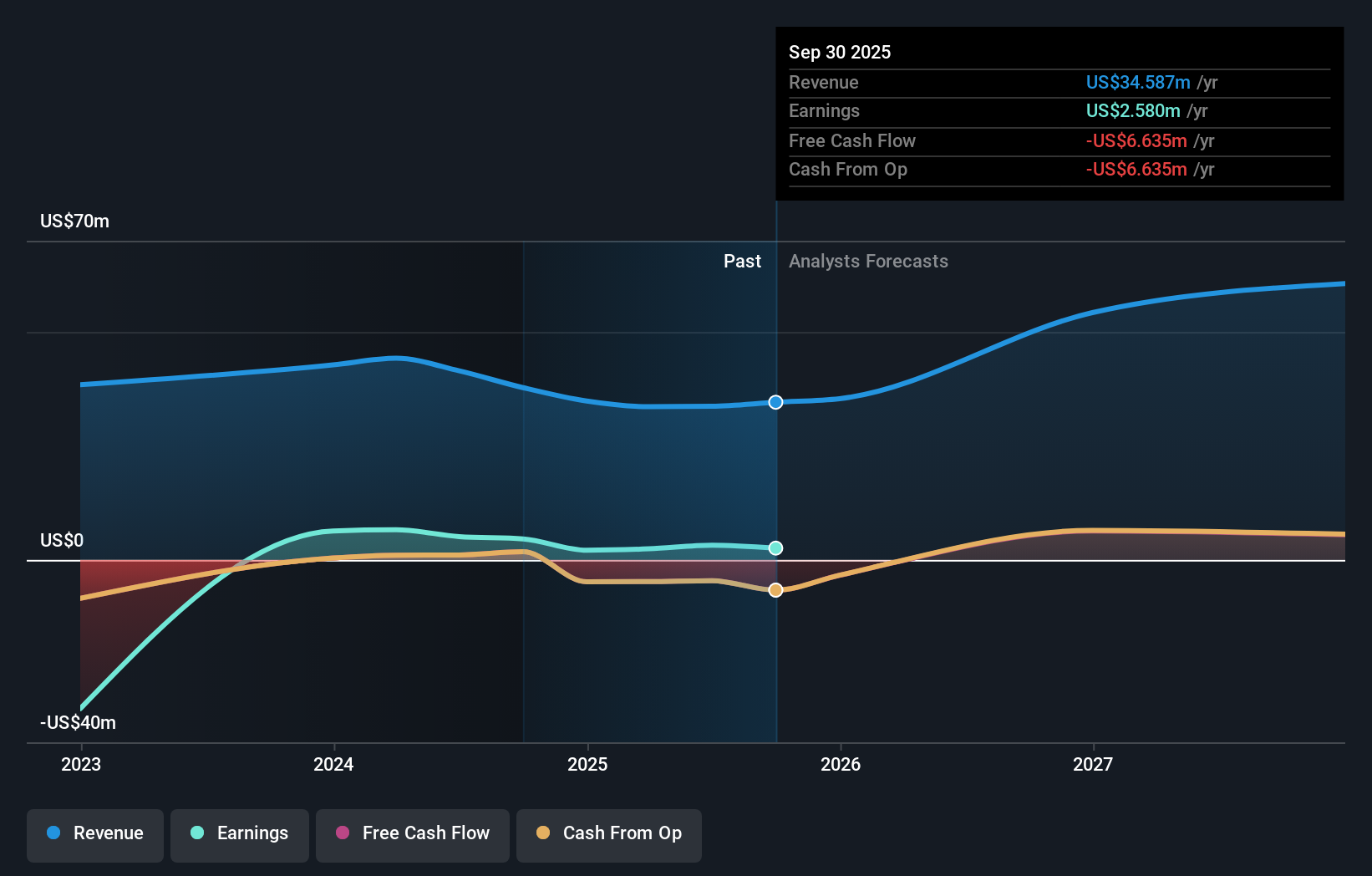1372x876 pixels.
Task: Toggle the Earnings series visibility
Action: click(x=240, y=835)
